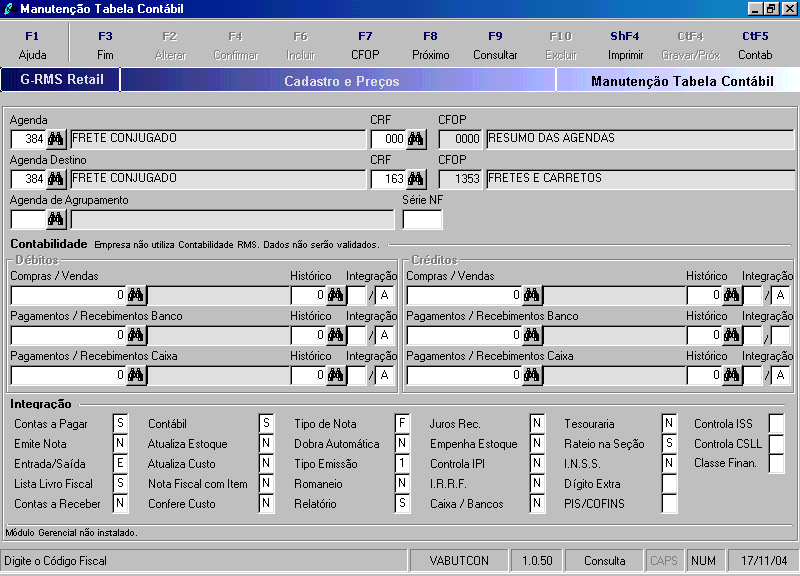The height and width of the screenshot is (576, 800).
Task: Go to F8 Próximo record
Action: tap(431, 45)
